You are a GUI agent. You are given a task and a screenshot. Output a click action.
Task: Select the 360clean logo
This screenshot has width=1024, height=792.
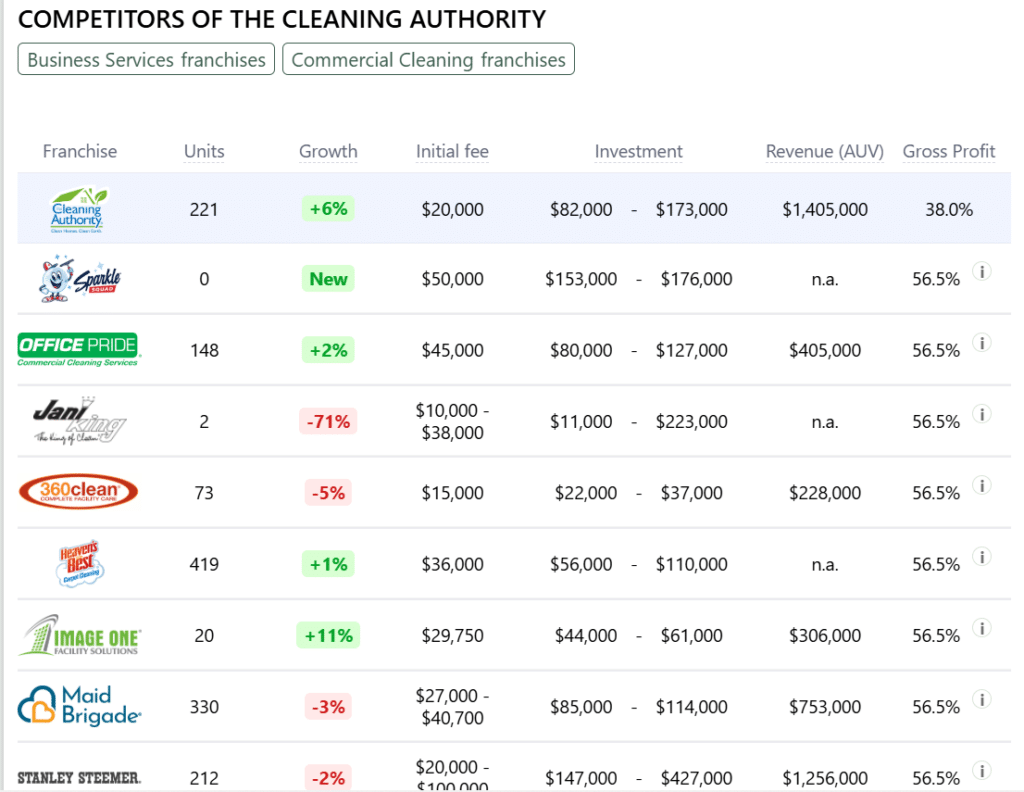click(x=78, y=492)
